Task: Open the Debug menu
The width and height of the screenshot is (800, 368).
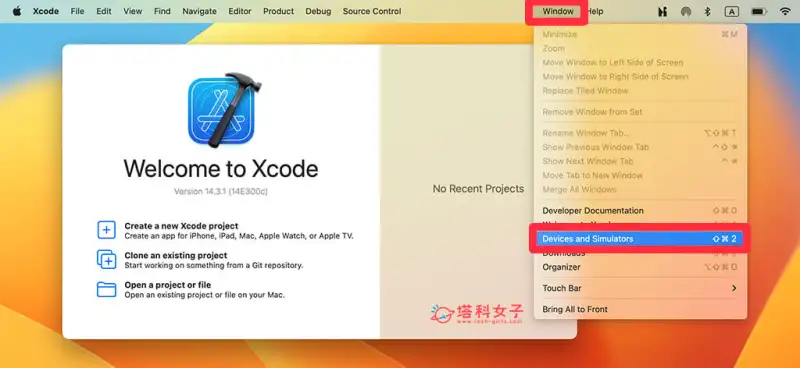Action: pos(318,11)
